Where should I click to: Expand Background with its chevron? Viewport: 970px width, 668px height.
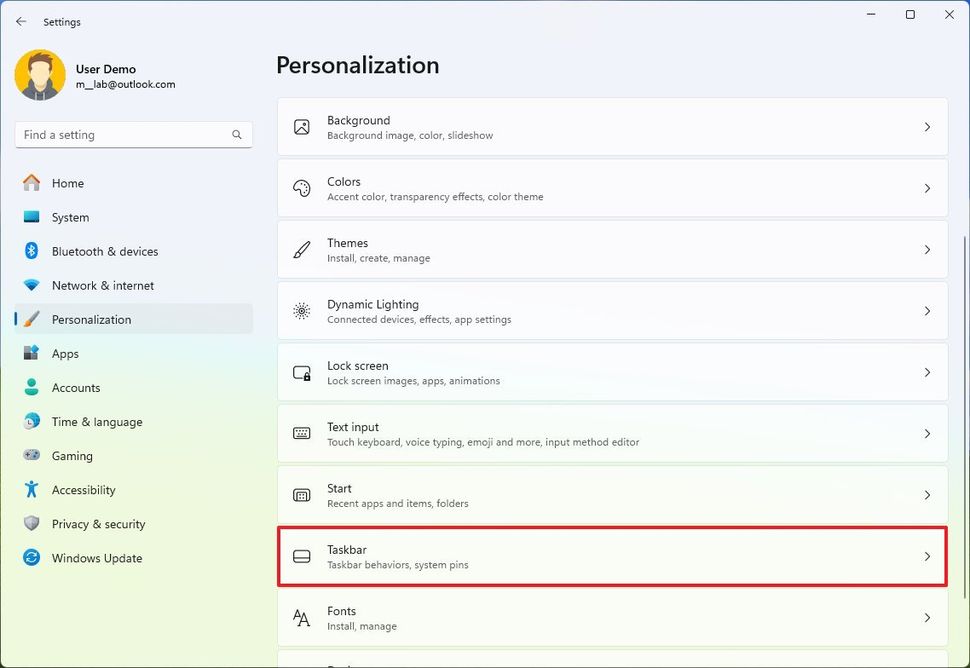927,127
